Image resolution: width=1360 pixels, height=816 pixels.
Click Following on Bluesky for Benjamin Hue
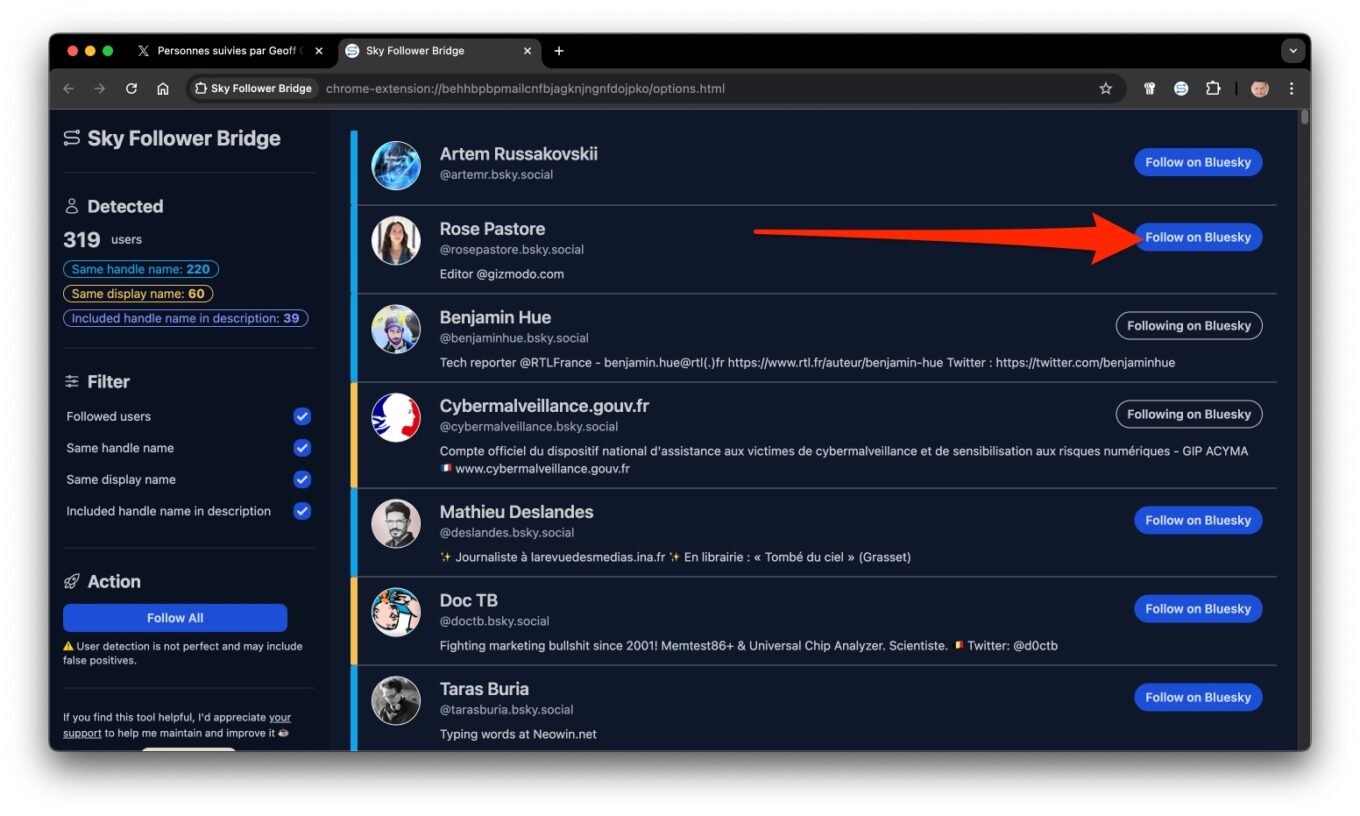1189,326
